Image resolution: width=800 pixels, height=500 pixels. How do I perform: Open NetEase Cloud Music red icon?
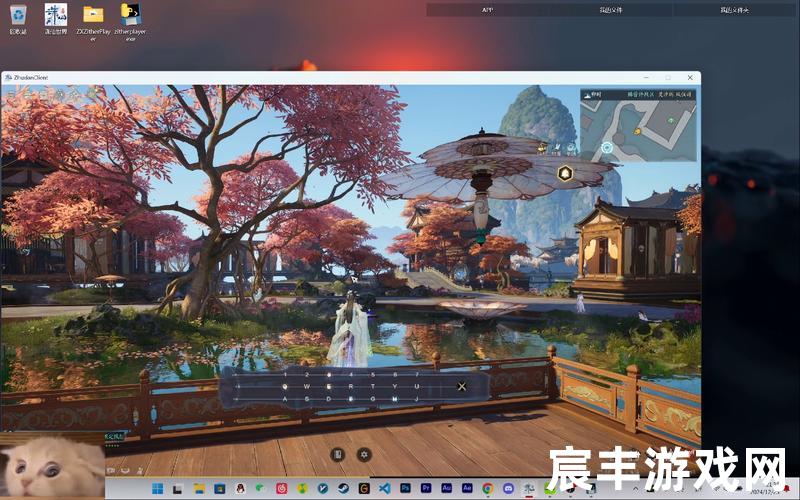point(282,489)
